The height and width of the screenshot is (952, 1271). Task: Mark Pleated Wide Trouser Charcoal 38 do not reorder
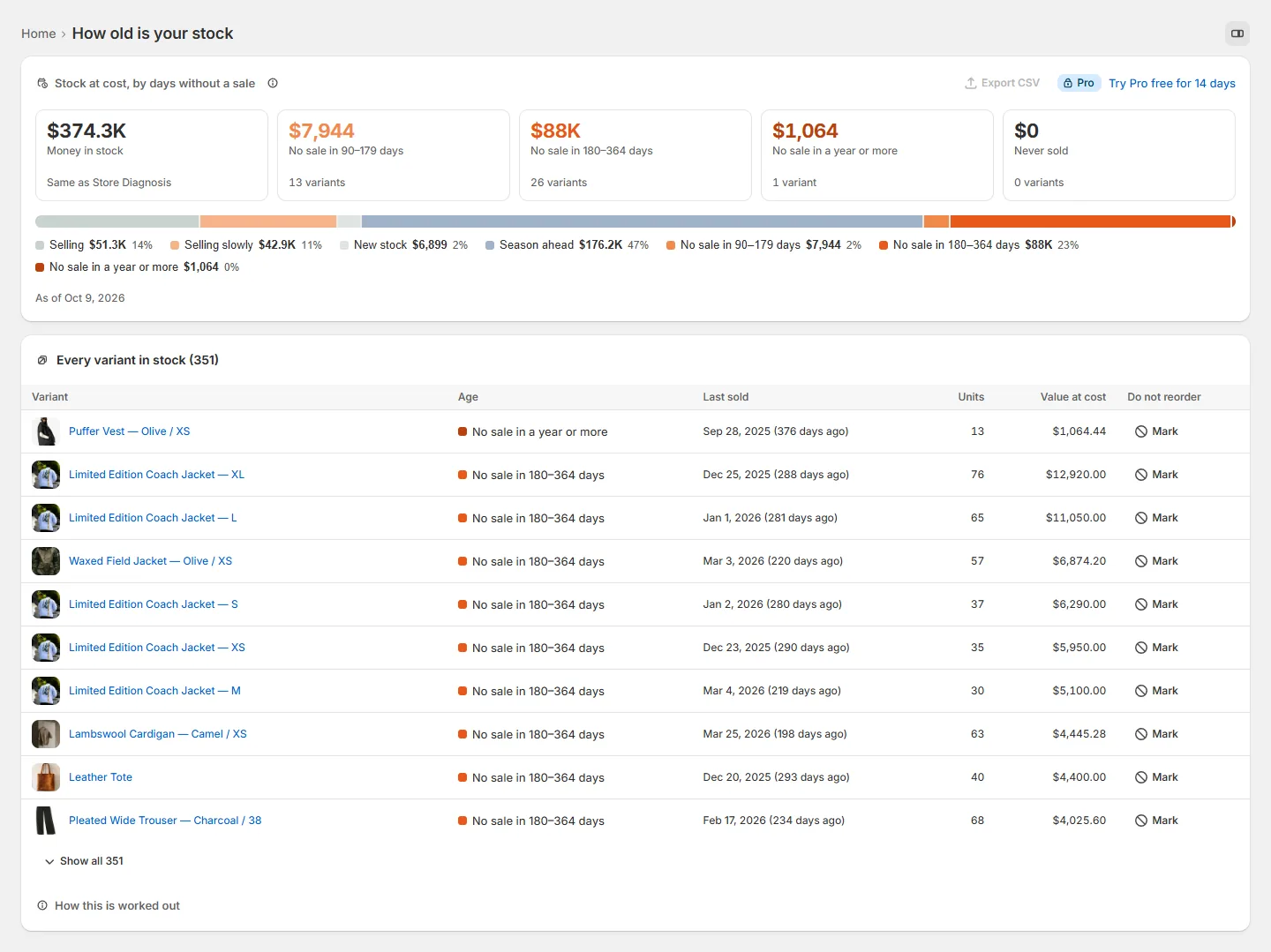[x=1156, y=821]
